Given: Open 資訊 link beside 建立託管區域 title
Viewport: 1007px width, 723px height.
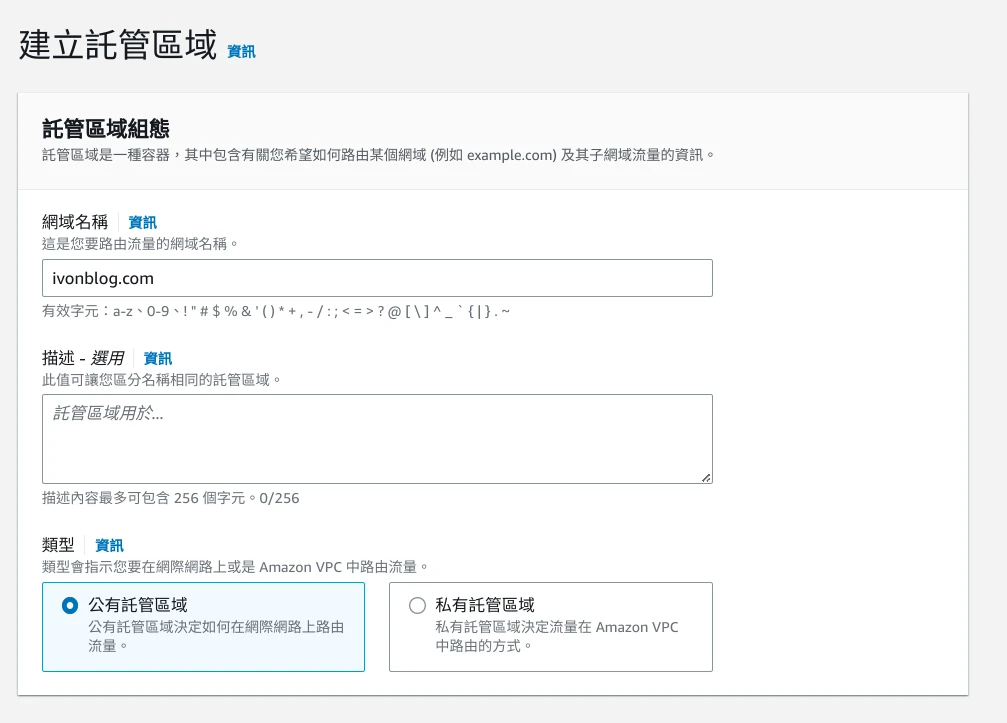Looking at the screenshot, I should coord(241,51).
